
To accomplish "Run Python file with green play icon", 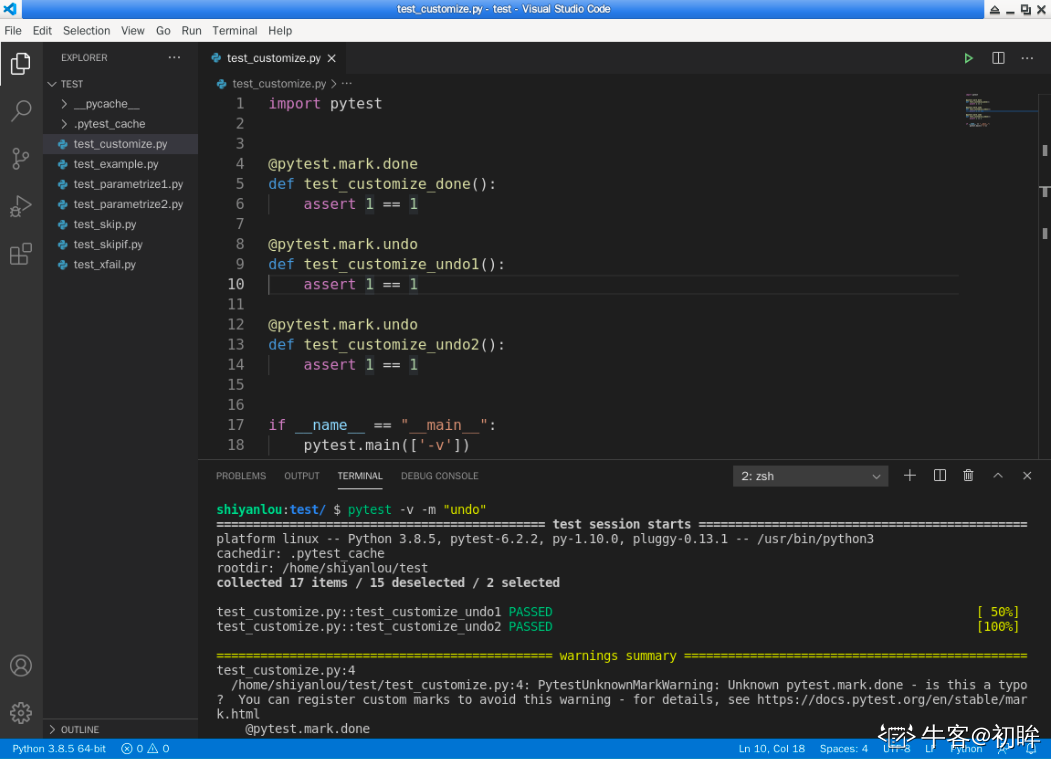I will click(969, 58).
